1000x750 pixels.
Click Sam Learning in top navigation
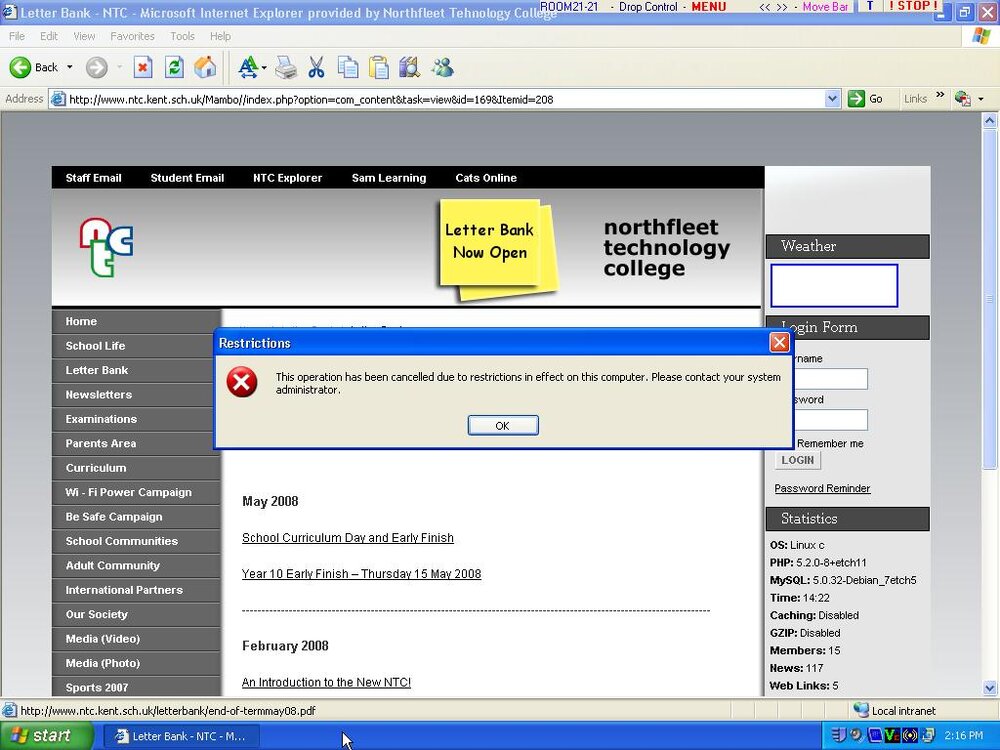coord(388,178)
